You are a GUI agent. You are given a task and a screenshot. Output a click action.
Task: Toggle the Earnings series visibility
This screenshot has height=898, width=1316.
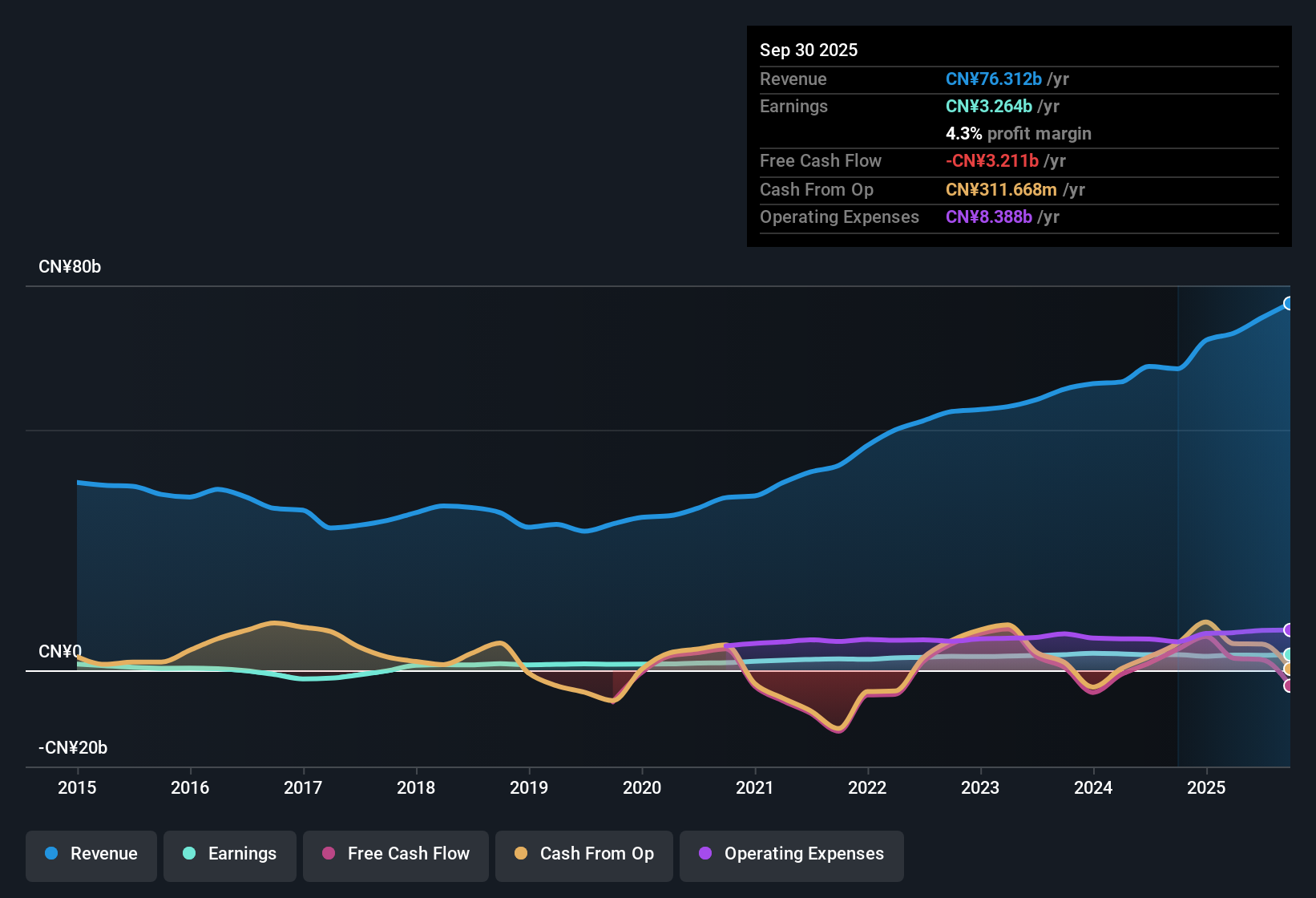(229, 854)
